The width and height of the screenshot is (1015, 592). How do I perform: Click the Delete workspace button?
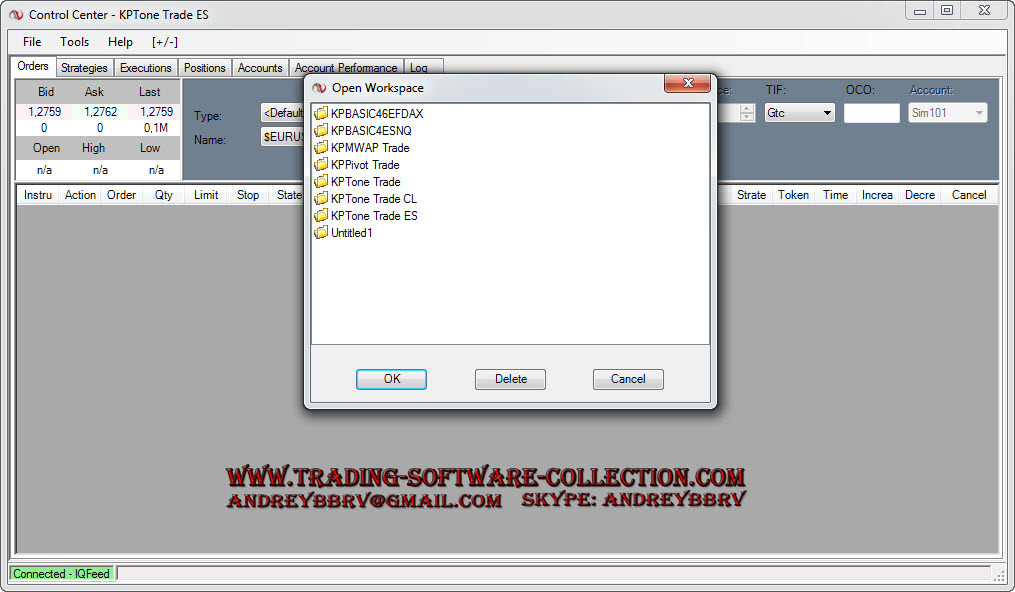[510, 379]
